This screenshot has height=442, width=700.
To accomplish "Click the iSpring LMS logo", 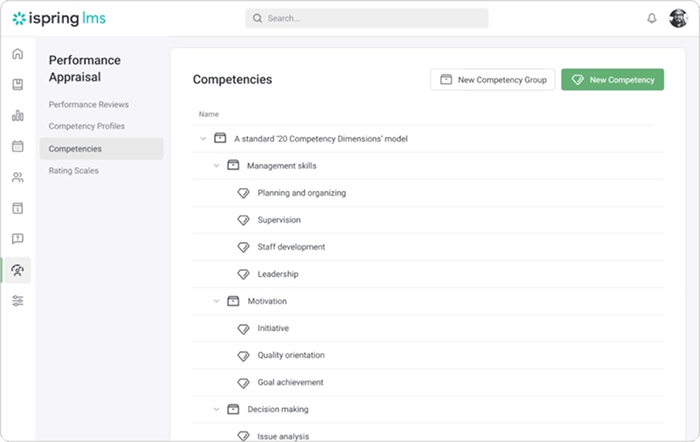I will click(59, 18).
